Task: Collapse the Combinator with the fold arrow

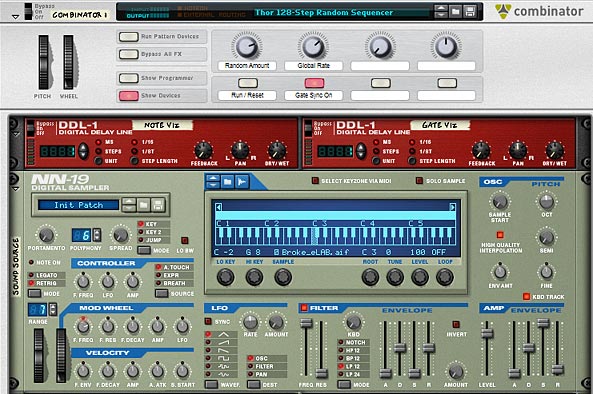Action: [x=16, y=17]
